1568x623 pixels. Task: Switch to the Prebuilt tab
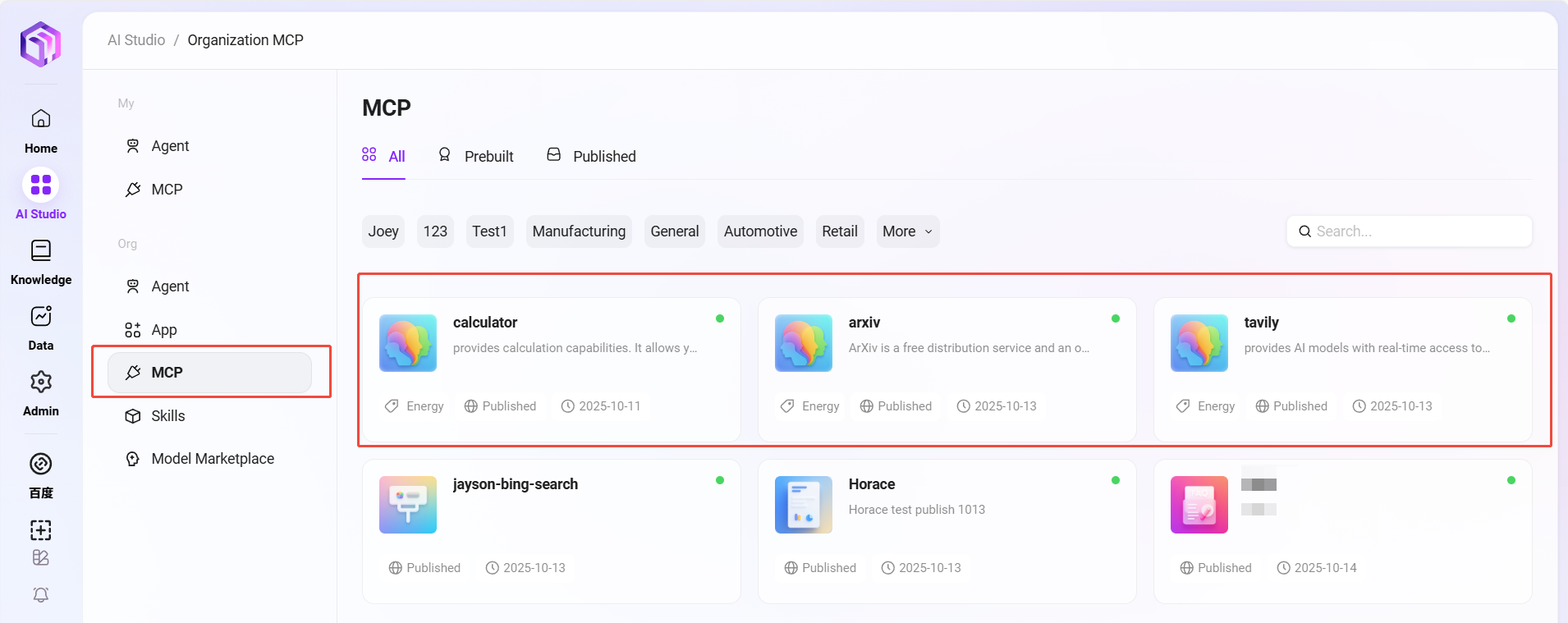pyautogui.click(x=476, y=156)
